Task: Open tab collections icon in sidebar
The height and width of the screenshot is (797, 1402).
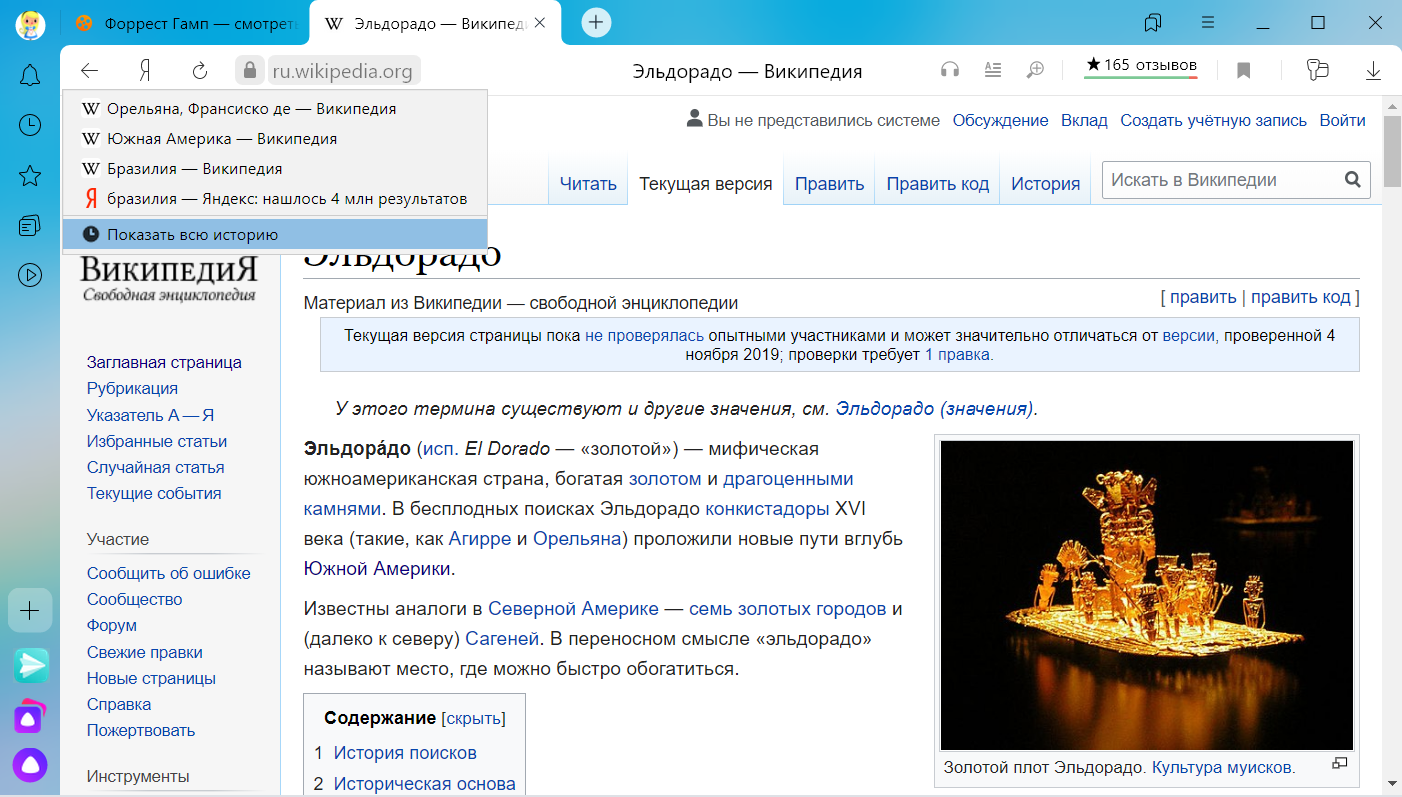Action: point(30,225)
